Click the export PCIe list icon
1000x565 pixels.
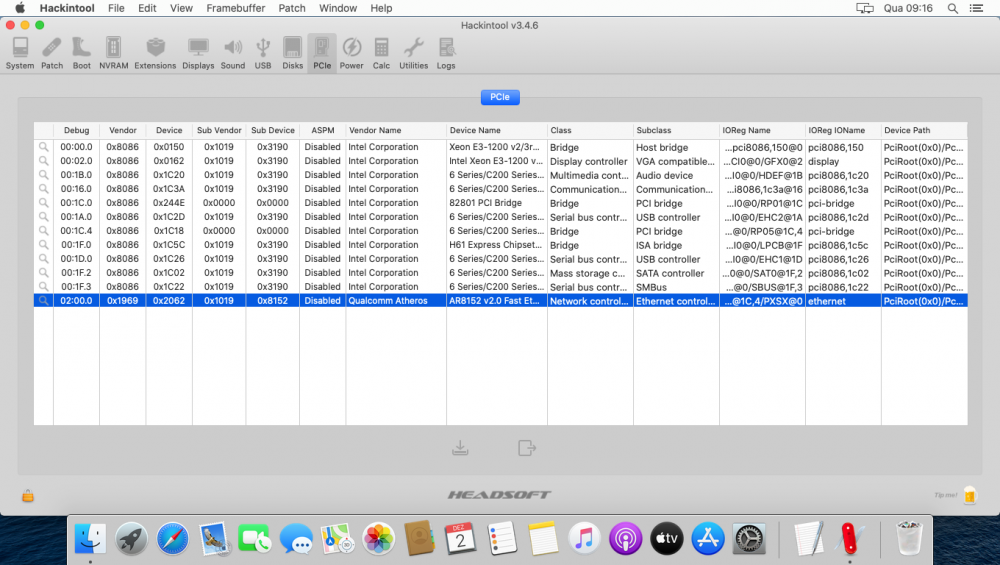click(x=527, y=448)
